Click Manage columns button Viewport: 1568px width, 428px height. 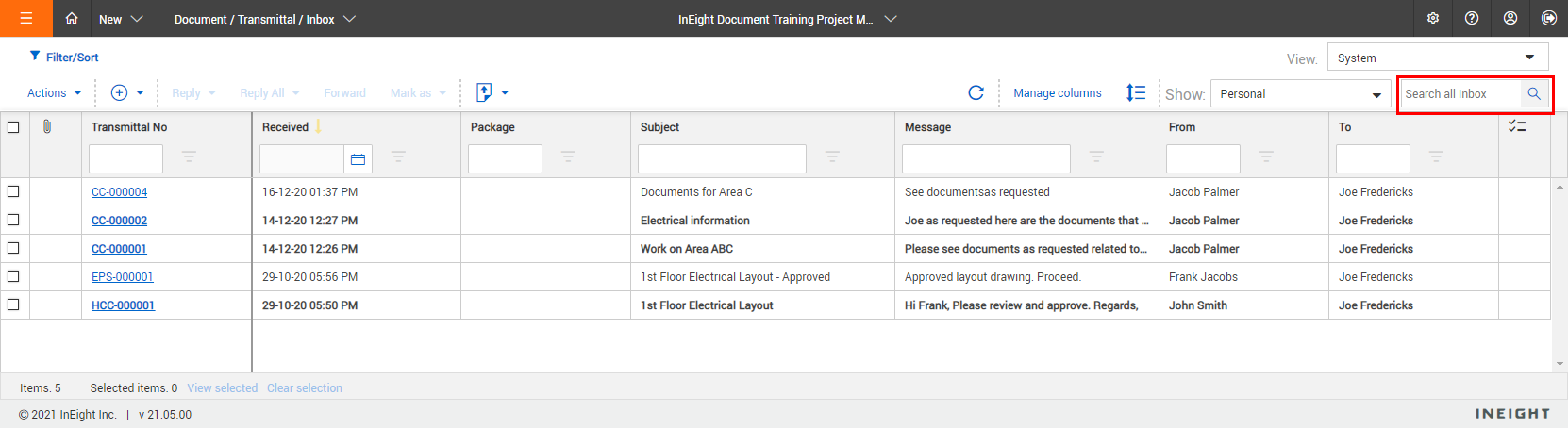click(1057, 92)
